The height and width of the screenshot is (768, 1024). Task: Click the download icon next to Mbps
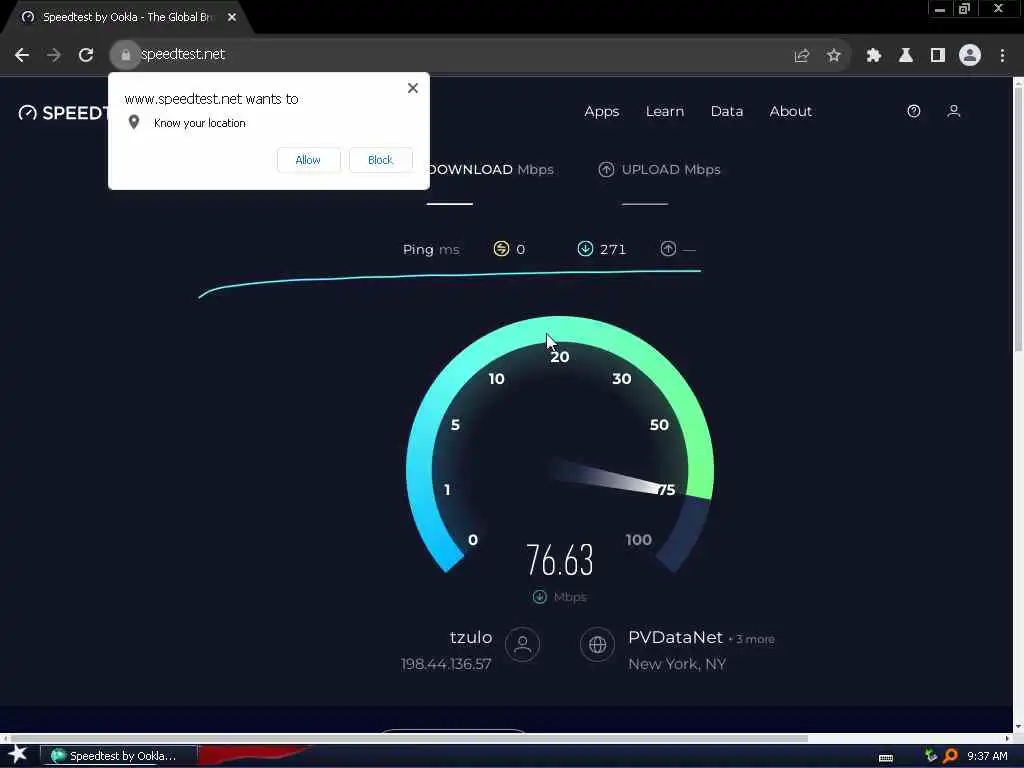(x=539, y=597)
